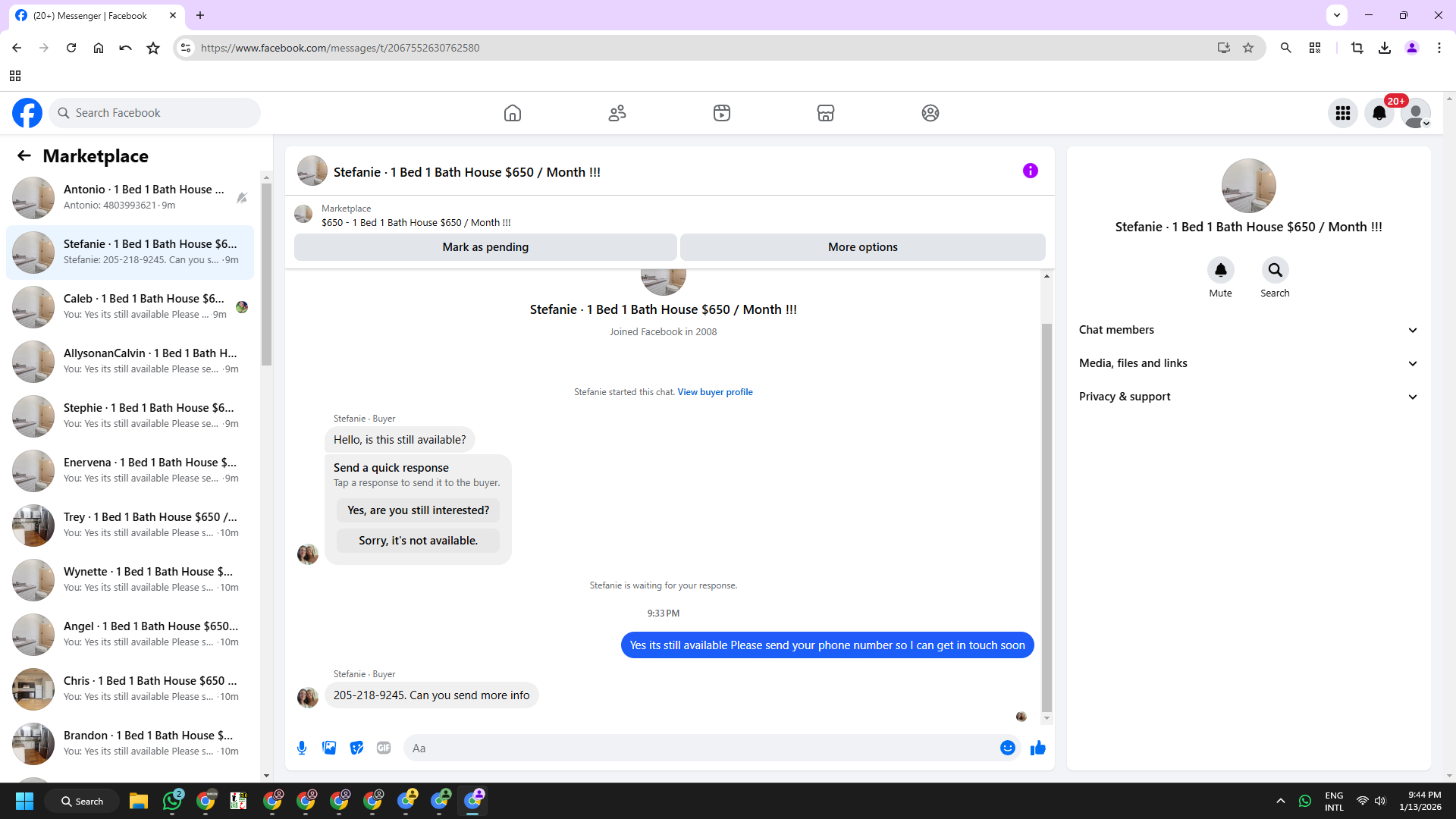Click the Mark as pending button
The width and height of the screenshot is (1456, 819).
(485, 247)
